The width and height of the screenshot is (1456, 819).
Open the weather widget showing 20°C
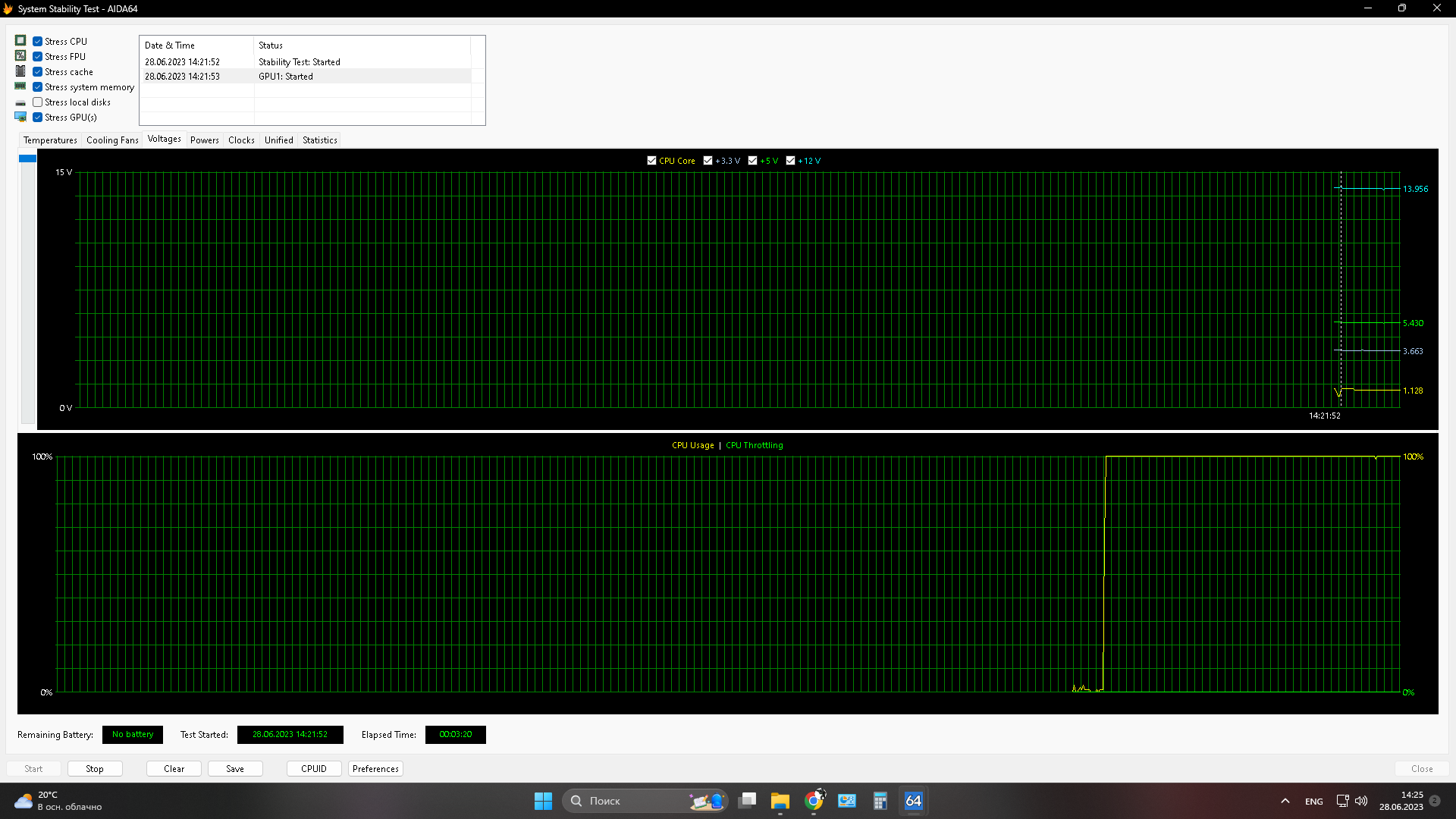58,801
